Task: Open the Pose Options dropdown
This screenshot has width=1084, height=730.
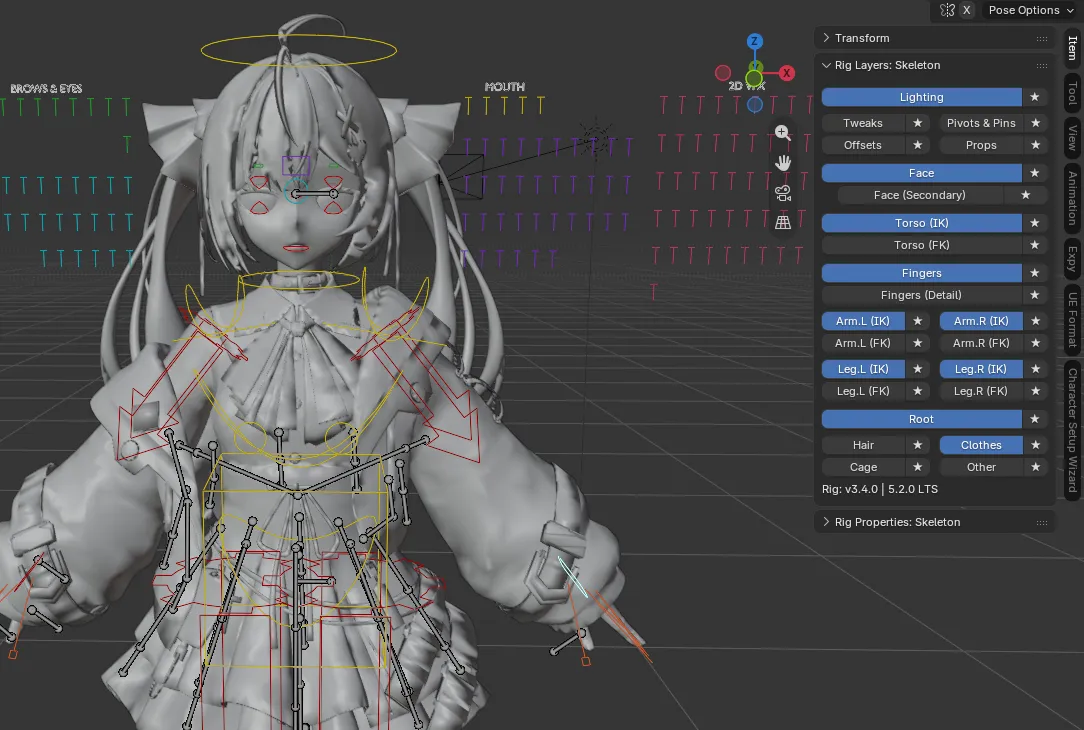Action: (x=1031, y=10)
